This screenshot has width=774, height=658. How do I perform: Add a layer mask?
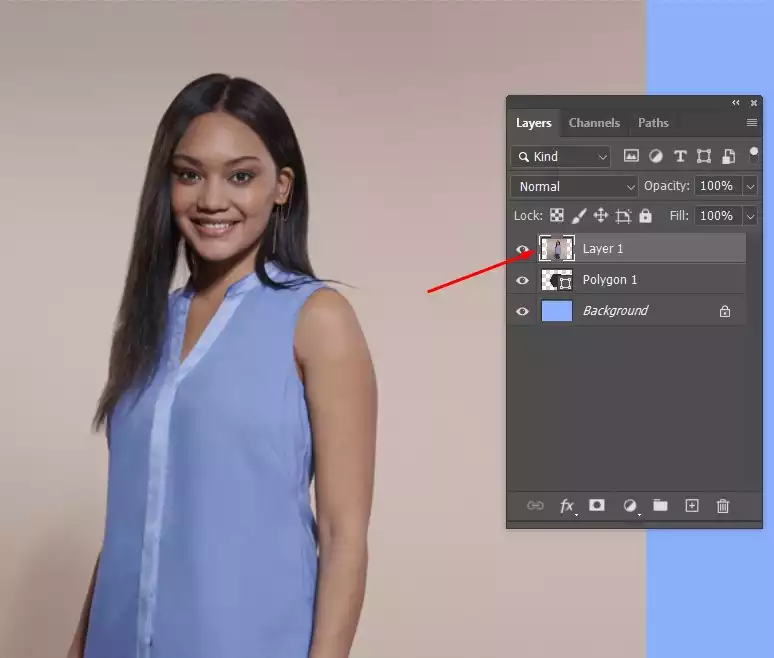pyautogui.click(x=597, y=505)
